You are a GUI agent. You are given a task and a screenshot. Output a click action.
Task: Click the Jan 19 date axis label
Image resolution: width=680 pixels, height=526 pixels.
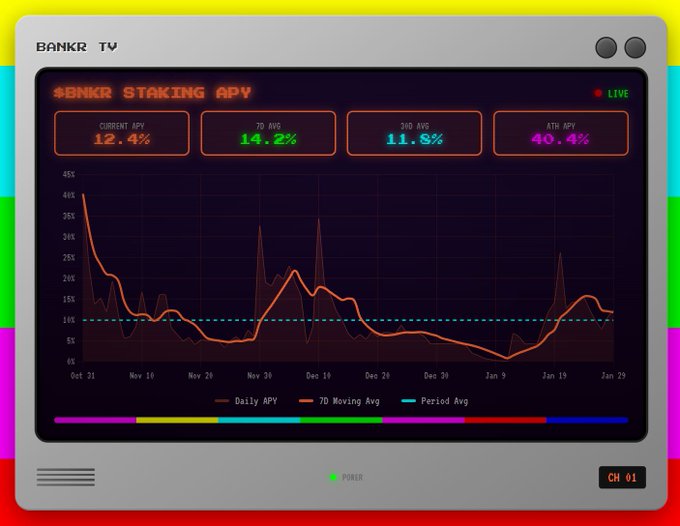click(554, 376)
